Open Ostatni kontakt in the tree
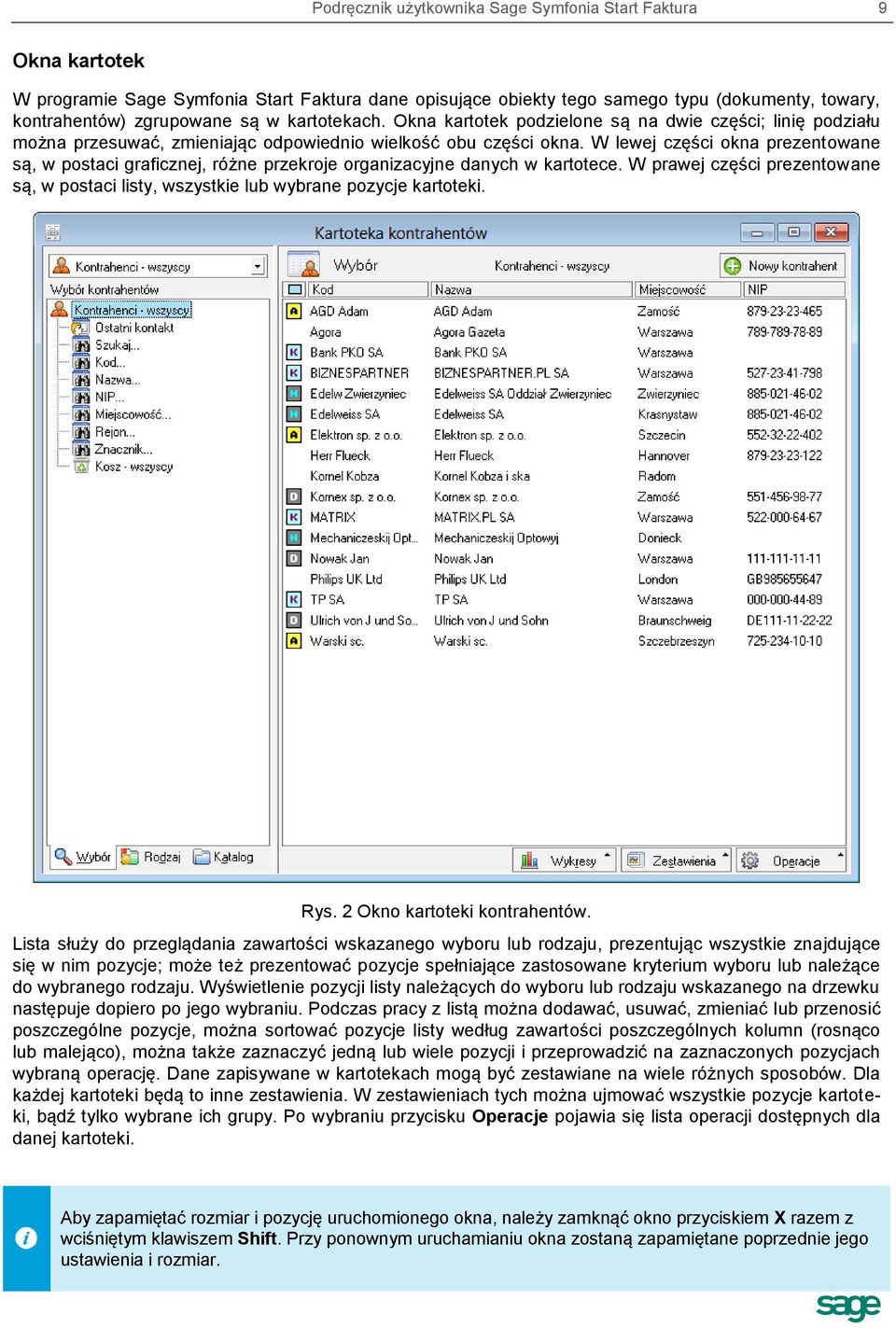This screenshot has width=896, height=1328. [x=133, y=328]
